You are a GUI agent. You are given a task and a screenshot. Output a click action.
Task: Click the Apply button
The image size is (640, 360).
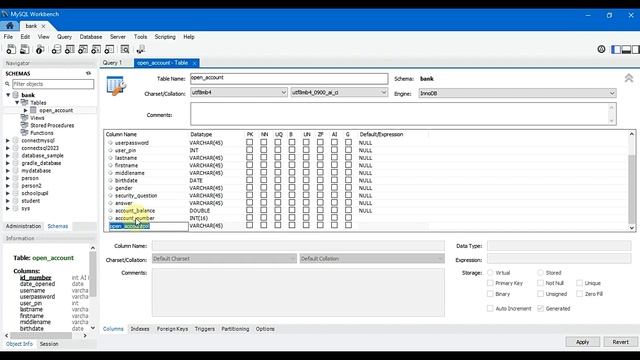[x=582, y=342]
